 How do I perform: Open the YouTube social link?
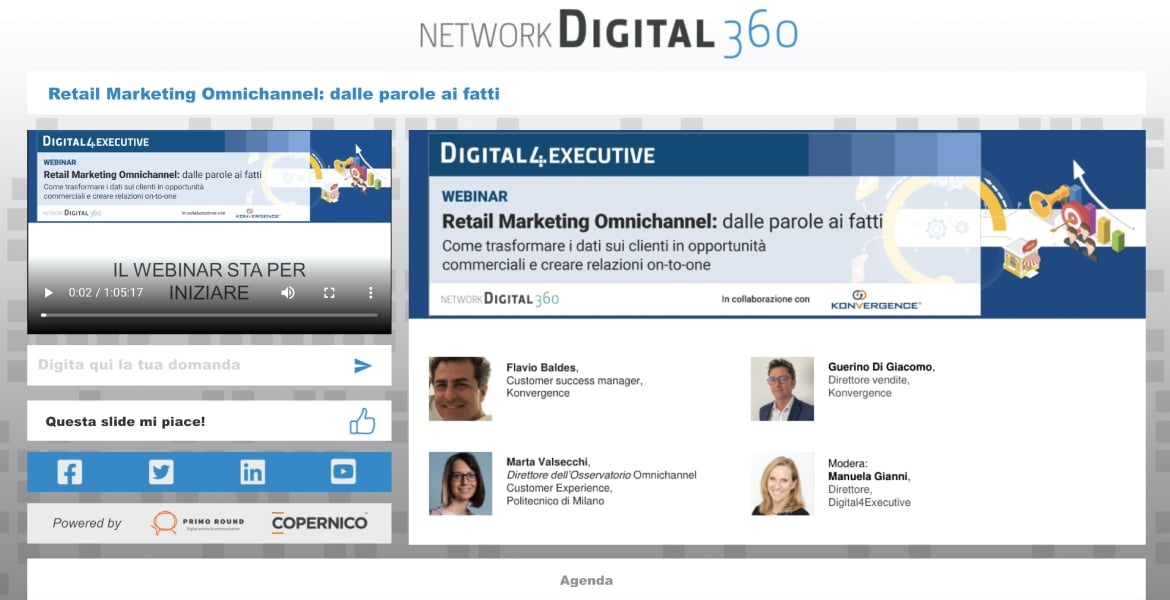(343, 472)
